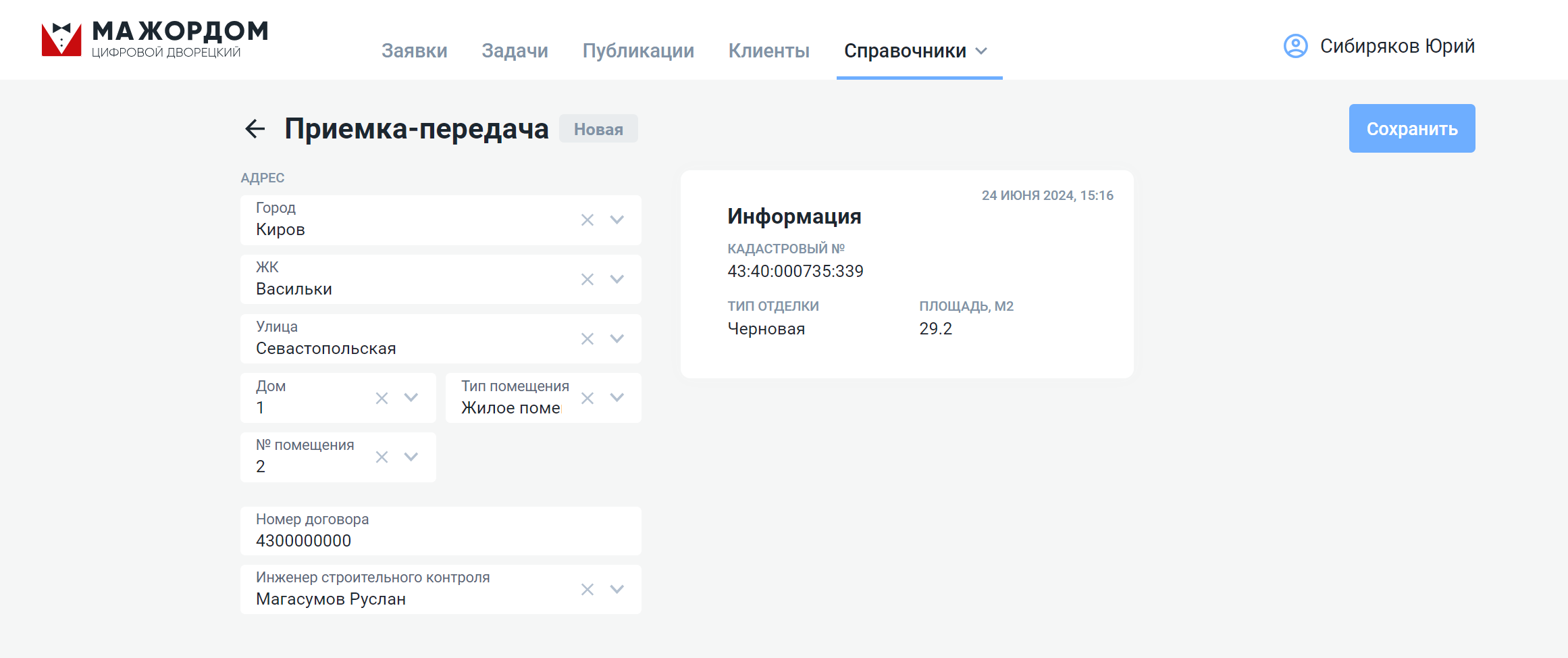The width and height of the screenshot is (1568, 658).
Task: Clear the Дом field value
Action: (x=382, y=399)
